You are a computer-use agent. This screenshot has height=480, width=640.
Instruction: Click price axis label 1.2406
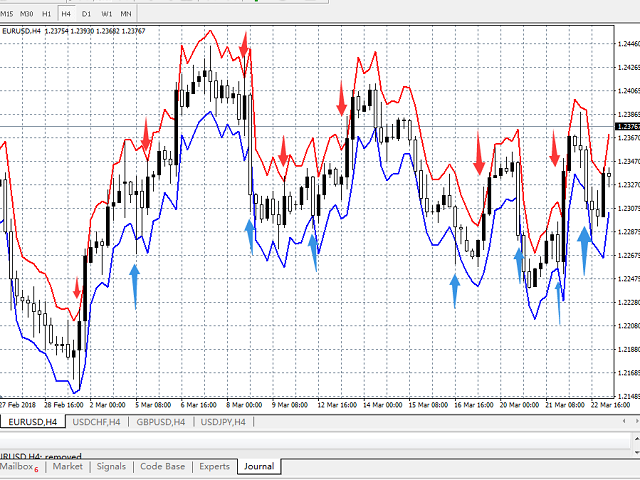pos(629,91)
